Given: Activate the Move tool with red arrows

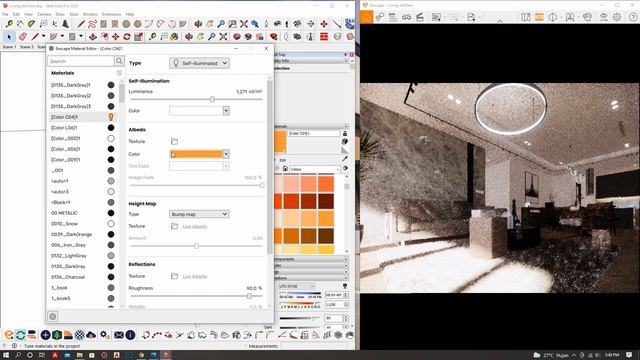Looking at the screenshot, I should [116, 37].
